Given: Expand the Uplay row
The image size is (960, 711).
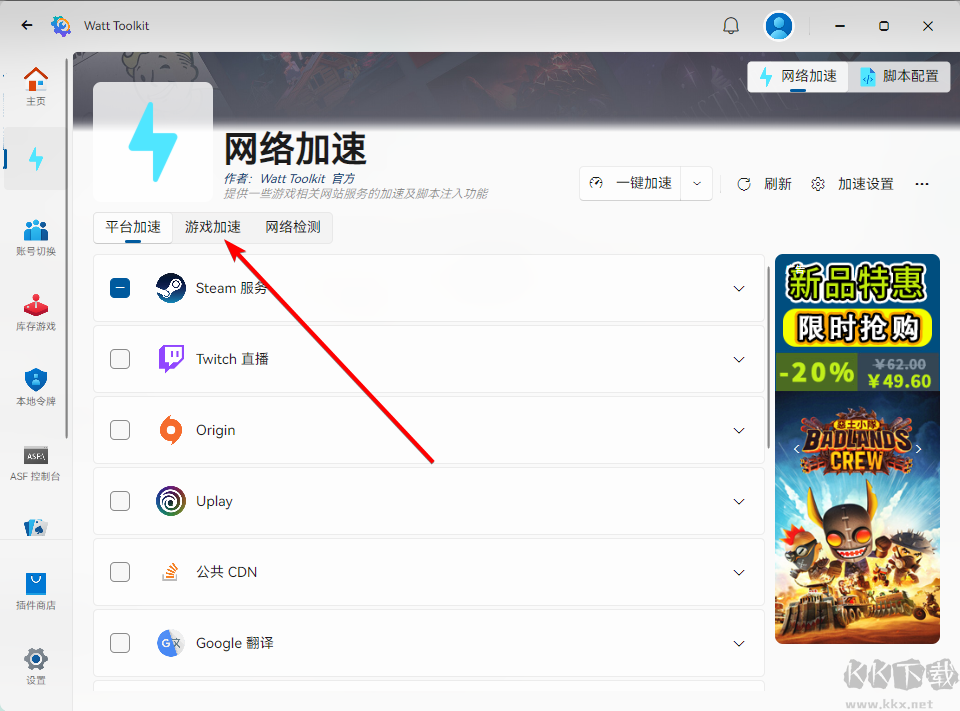Looking at the screenshot, I should [x=739, y=502].
